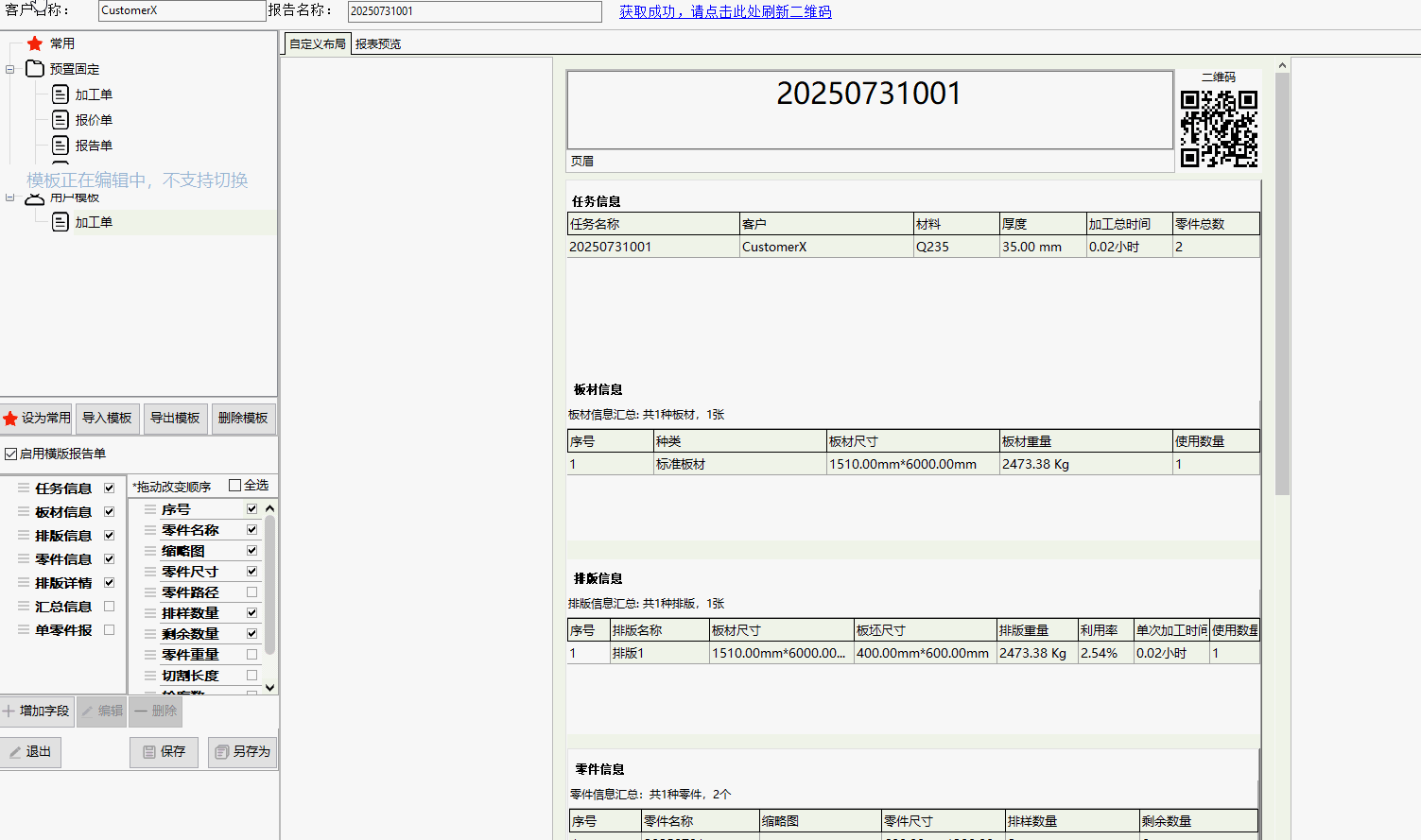Image resolution: width=1421 pixels, height=840 pixels.
Task: Uncheck the 启用横版报告单 checkbox
Action: pyautogui.click(x=11, y=454)
